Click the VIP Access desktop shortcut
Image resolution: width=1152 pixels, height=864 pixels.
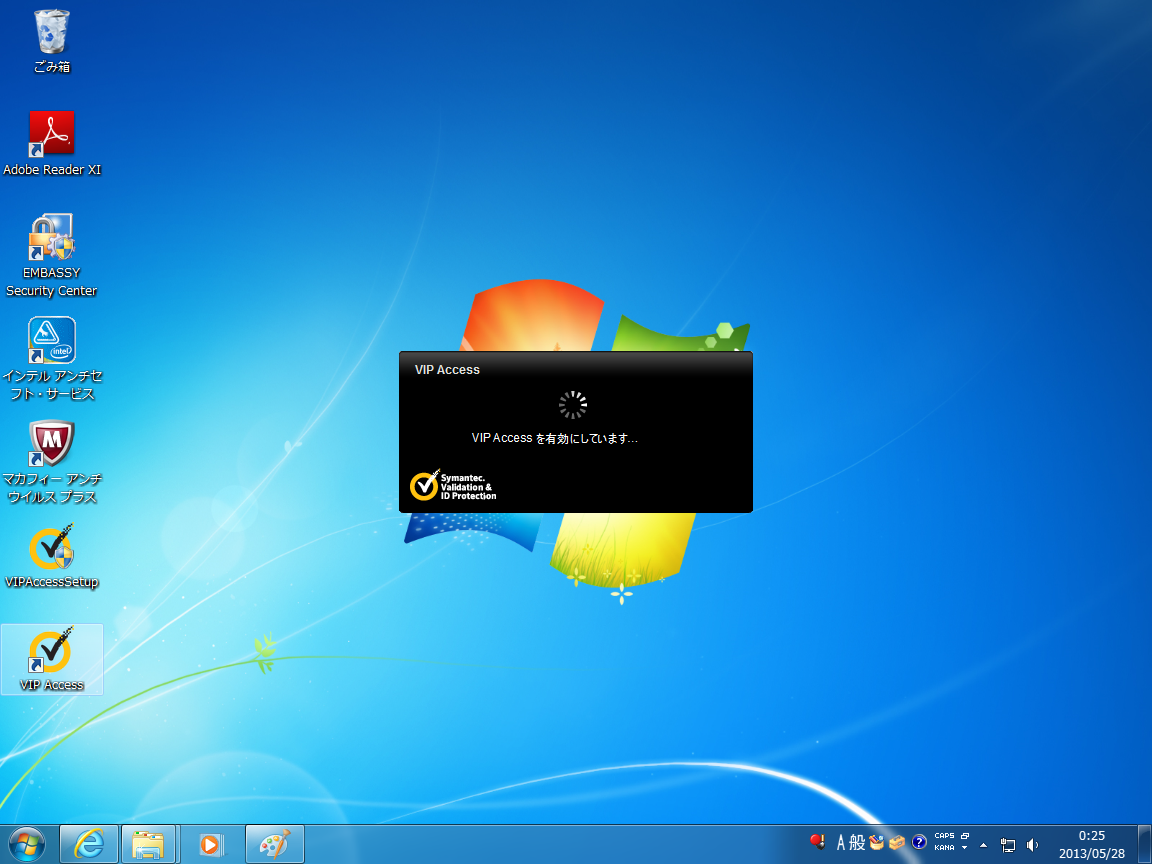click(51, 650)
